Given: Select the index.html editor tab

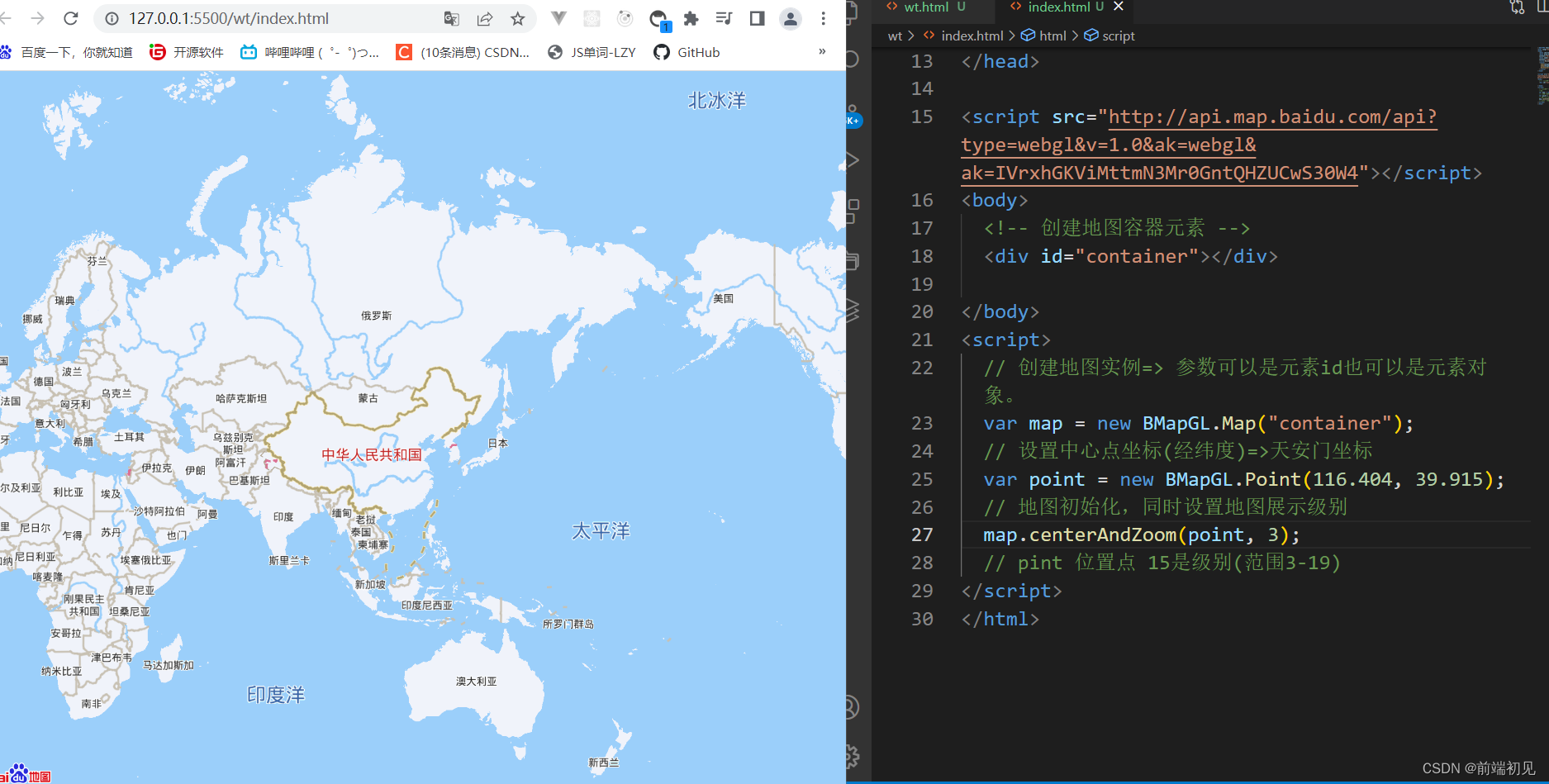Looking at the screenshot, I should tap(1058, 7).
